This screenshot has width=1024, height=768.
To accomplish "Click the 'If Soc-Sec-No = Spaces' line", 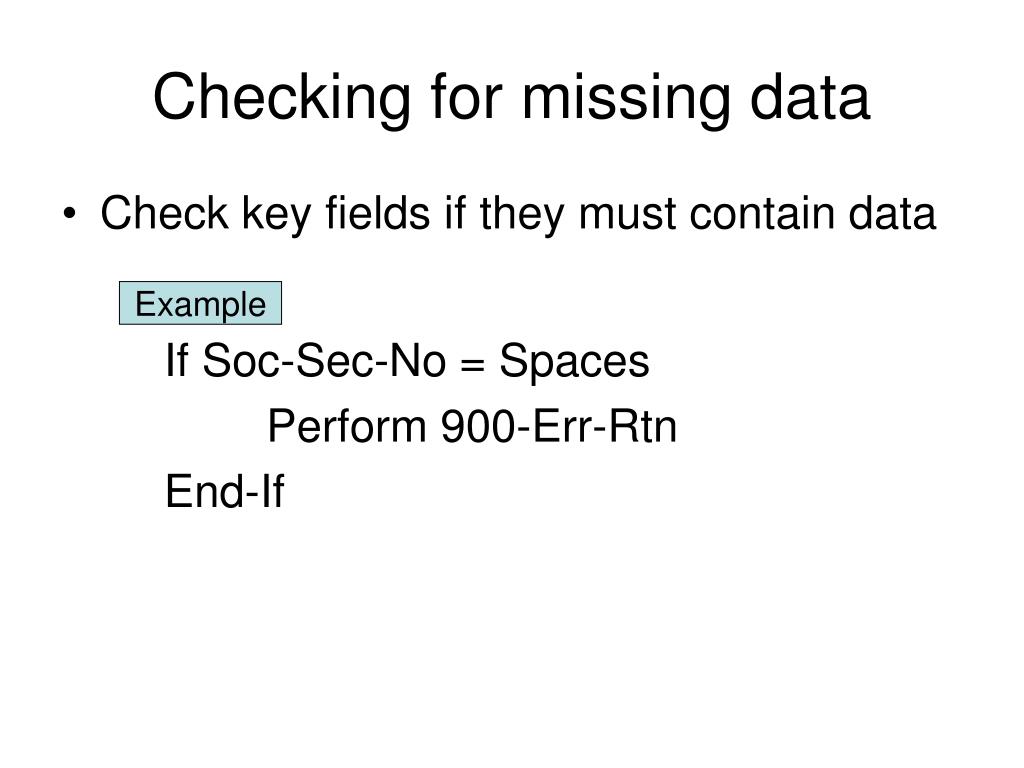I will (407, 361).
